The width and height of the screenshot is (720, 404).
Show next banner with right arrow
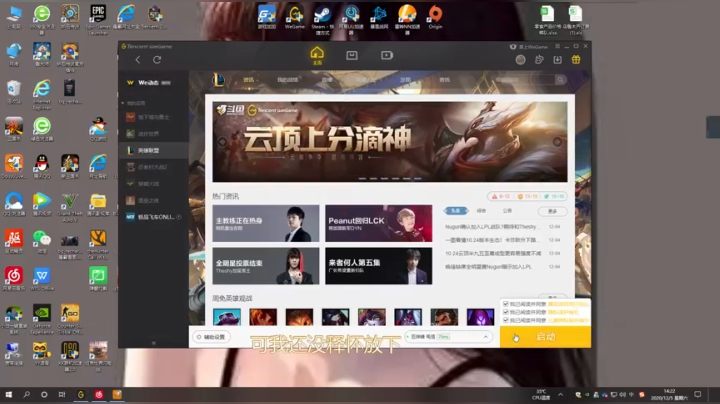pyautogui.click(x=557, y=142)
